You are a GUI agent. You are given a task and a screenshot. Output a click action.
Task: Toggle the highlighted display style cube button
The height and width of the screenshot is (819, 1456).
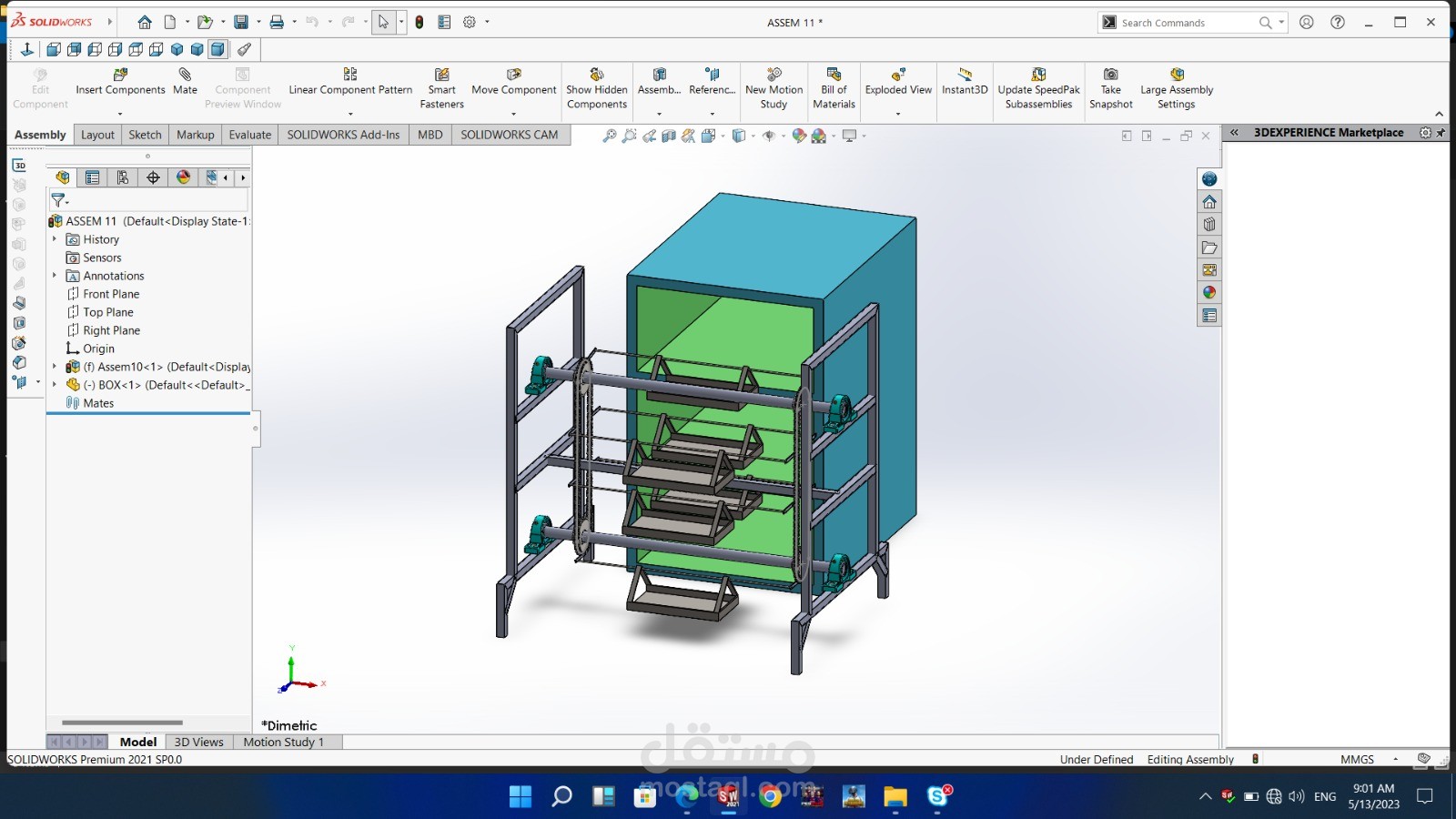point(217,49)
